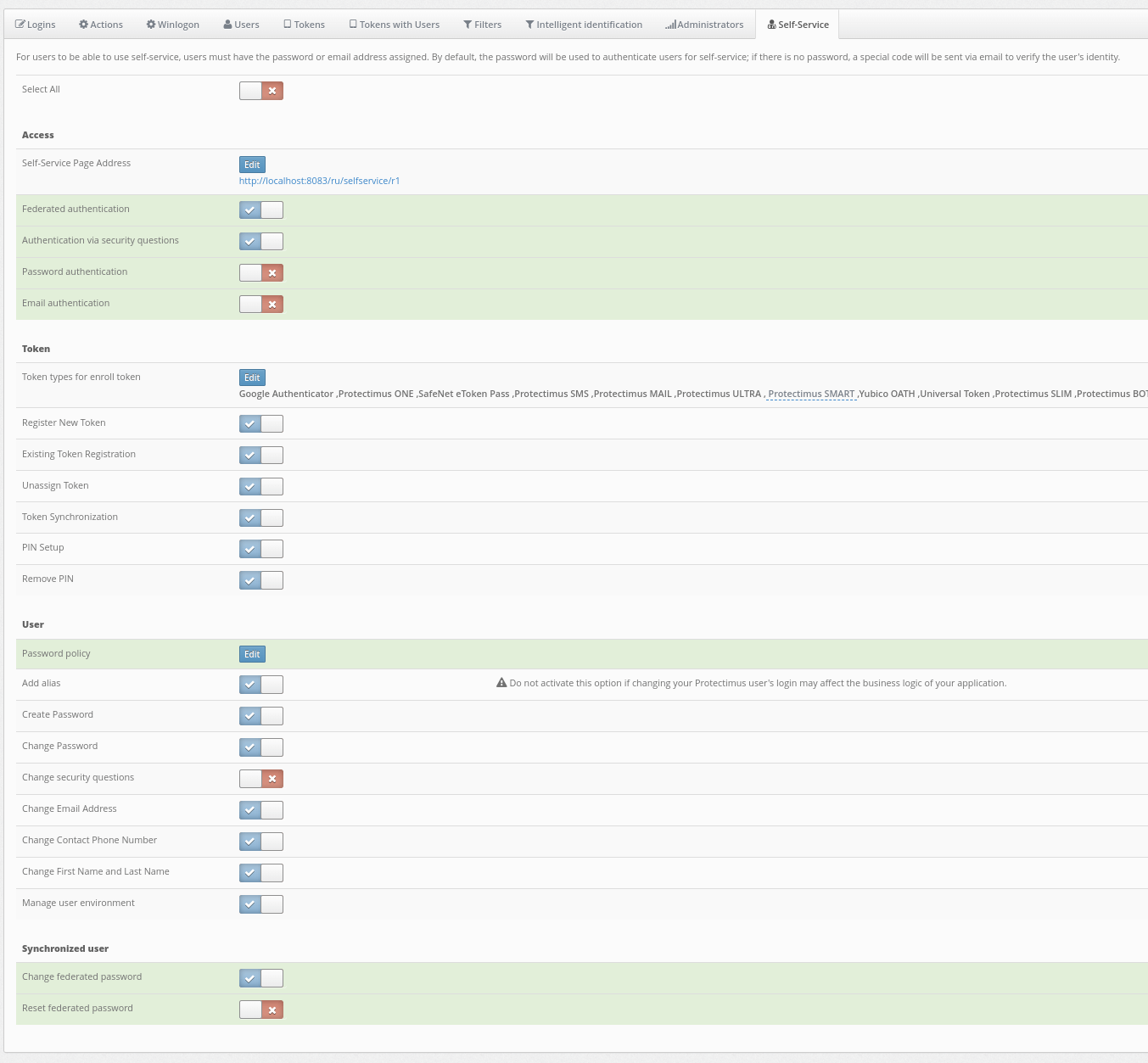Click the Self-Service Page Address label
This screenshot has height=1063, width=1148.
click(x=76, y=163)
